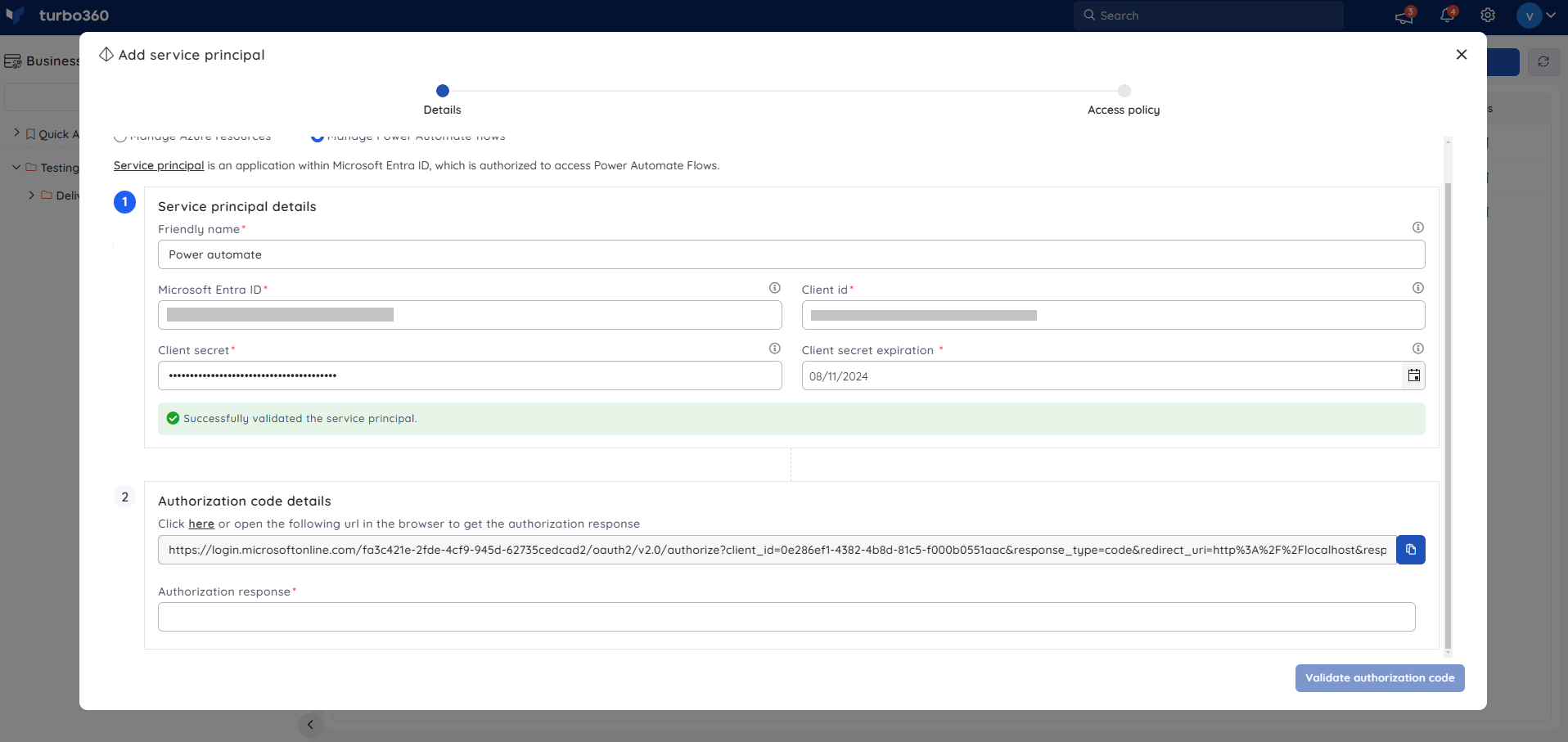
Task: Click the Access policy step indicator
Action: (x=1124, y=91)
